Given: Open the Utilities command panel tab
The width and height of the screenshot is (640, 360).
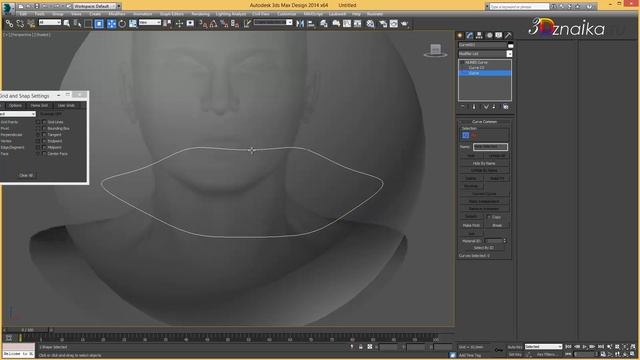Looking at the screenshot, I should click(508, 36).
